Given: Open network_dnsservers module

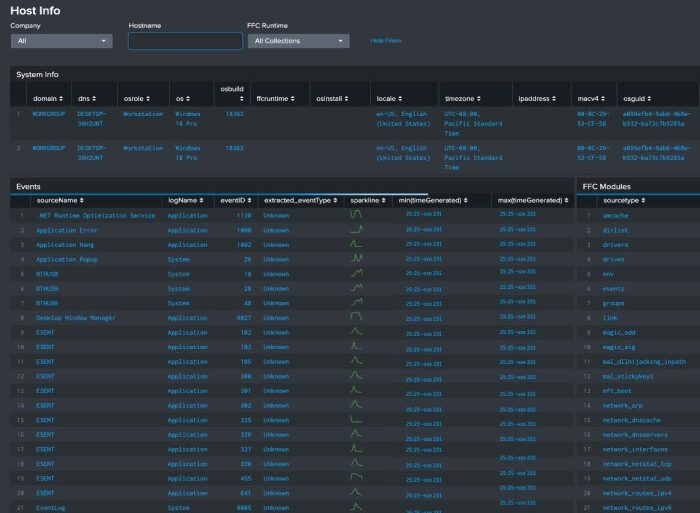Looking at the screenshot, I should coord(635,435).
